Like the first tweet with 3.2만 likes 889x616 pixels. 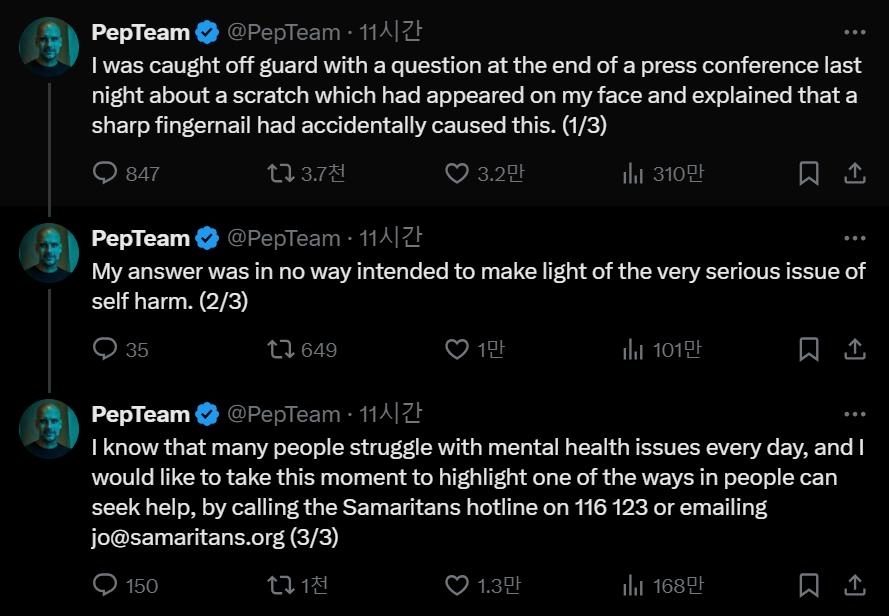[457, 174]
